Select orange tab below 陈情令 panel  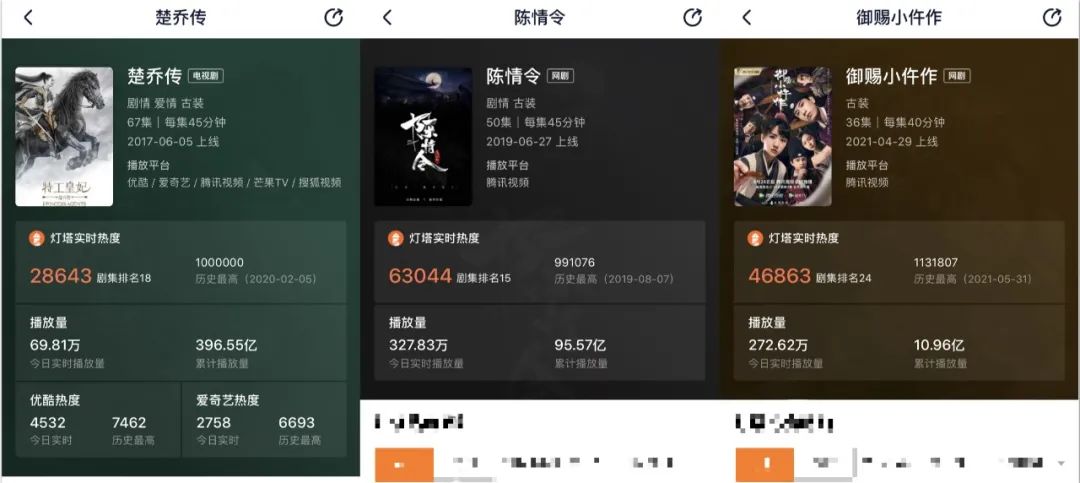pyautogui.click(x=404, y=464)
